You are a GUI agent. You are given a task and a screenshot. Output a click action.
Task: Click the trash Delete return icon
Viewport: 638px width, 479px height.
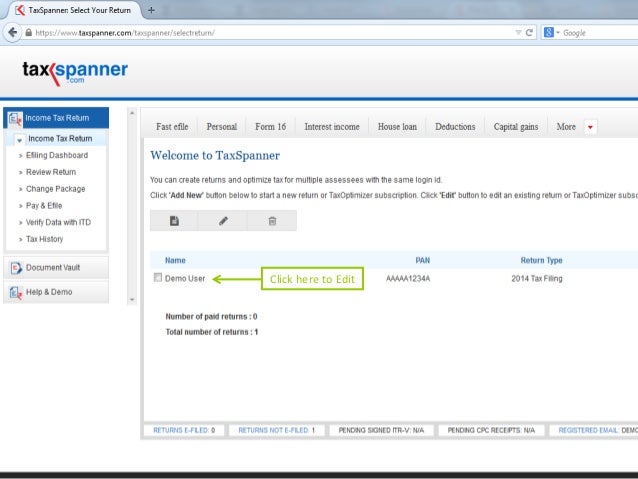(272, 221)
